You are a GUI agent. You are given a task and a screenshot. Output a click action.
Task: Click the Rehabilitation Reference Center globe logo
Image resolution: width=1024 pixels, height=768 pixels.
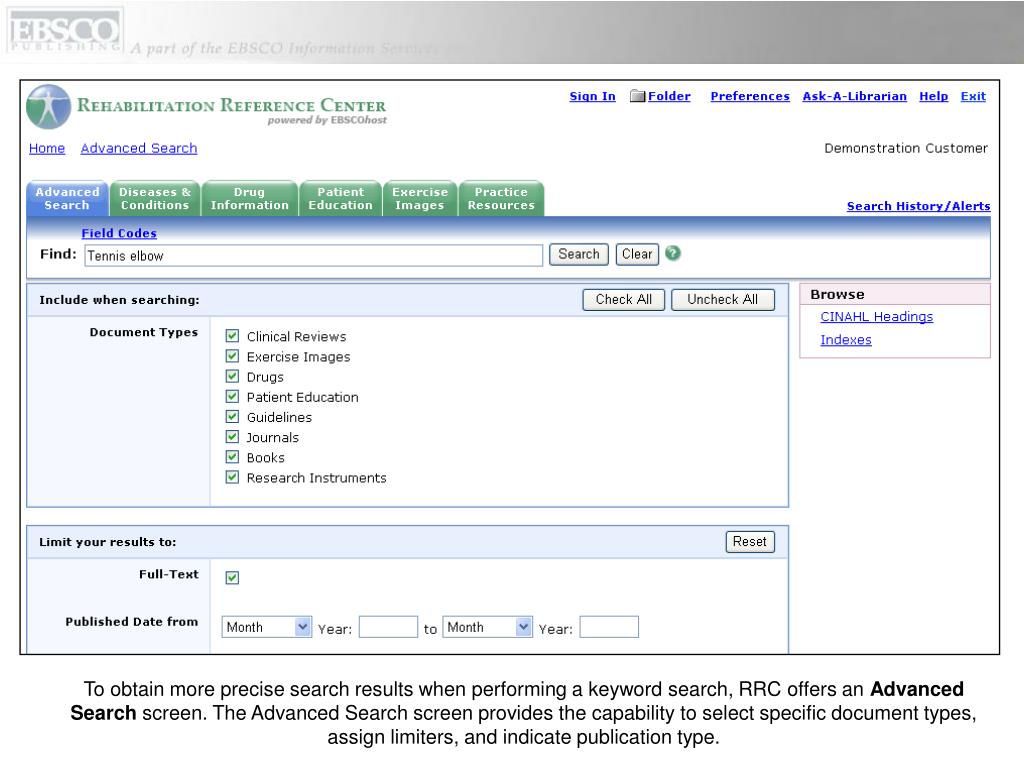click(x=48, y=106)
